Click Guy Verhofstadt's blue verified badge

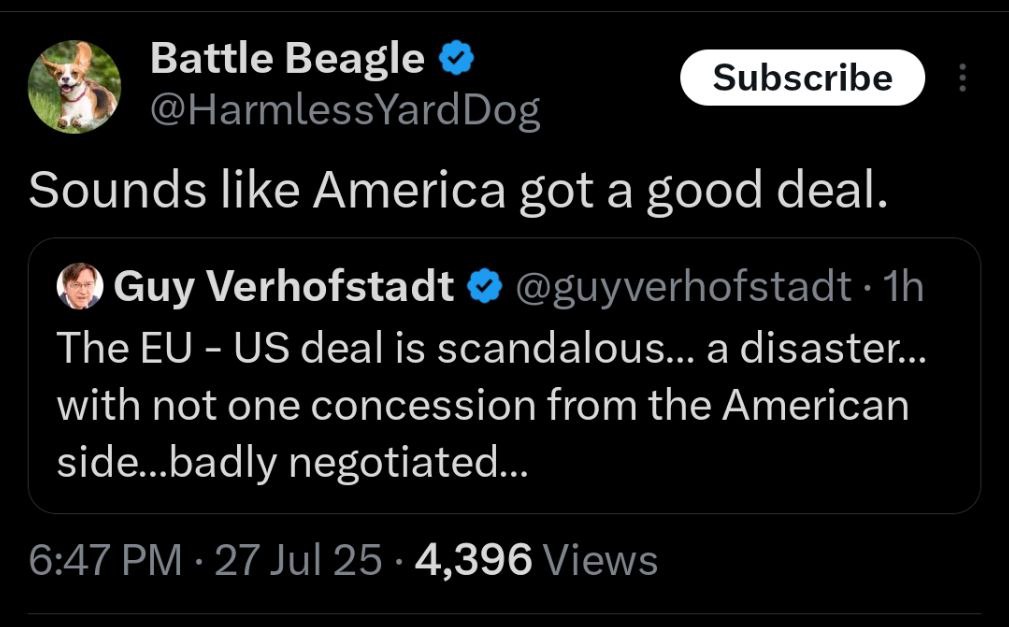coord(484,286)
